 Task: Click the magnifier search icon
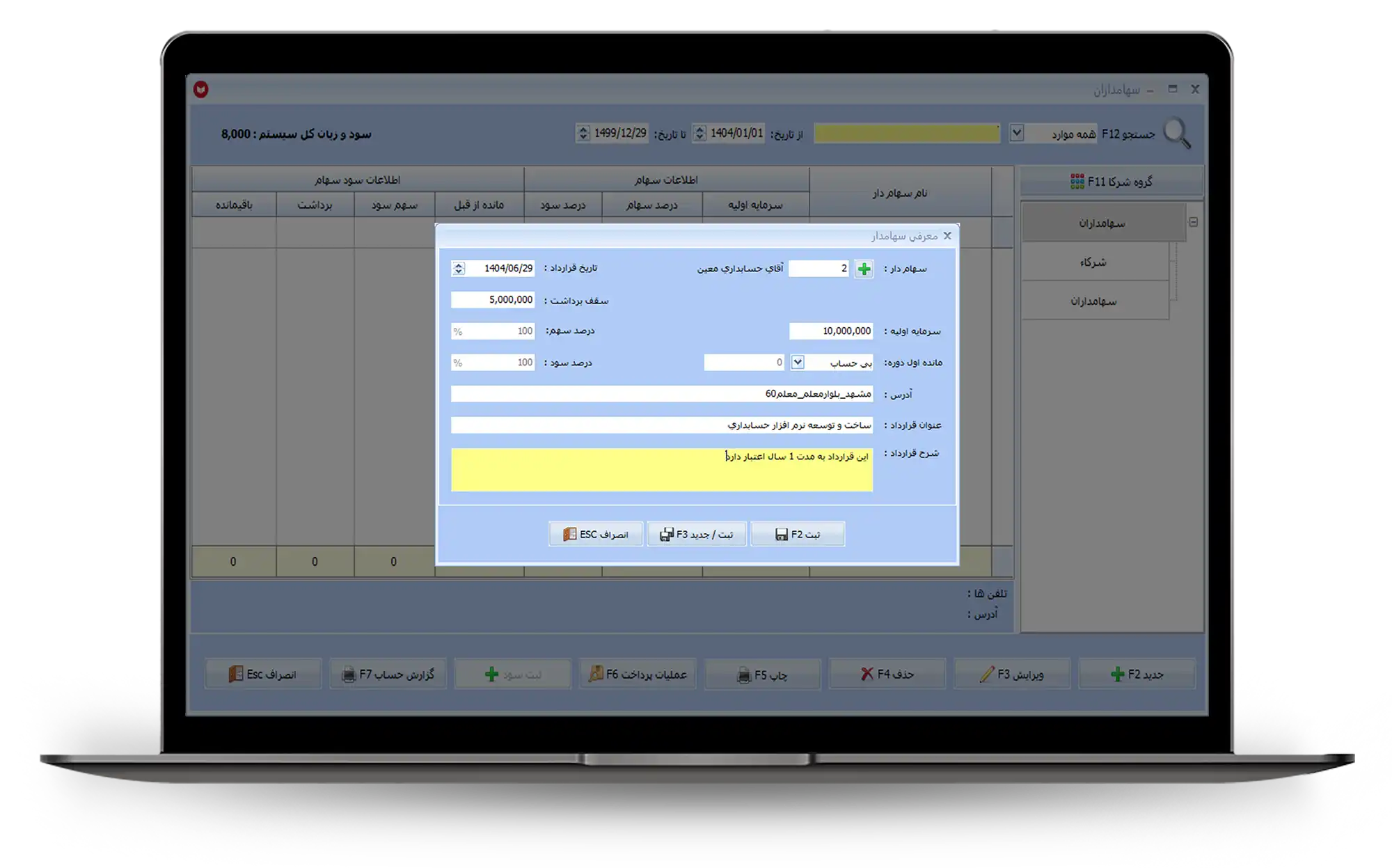1177,133
